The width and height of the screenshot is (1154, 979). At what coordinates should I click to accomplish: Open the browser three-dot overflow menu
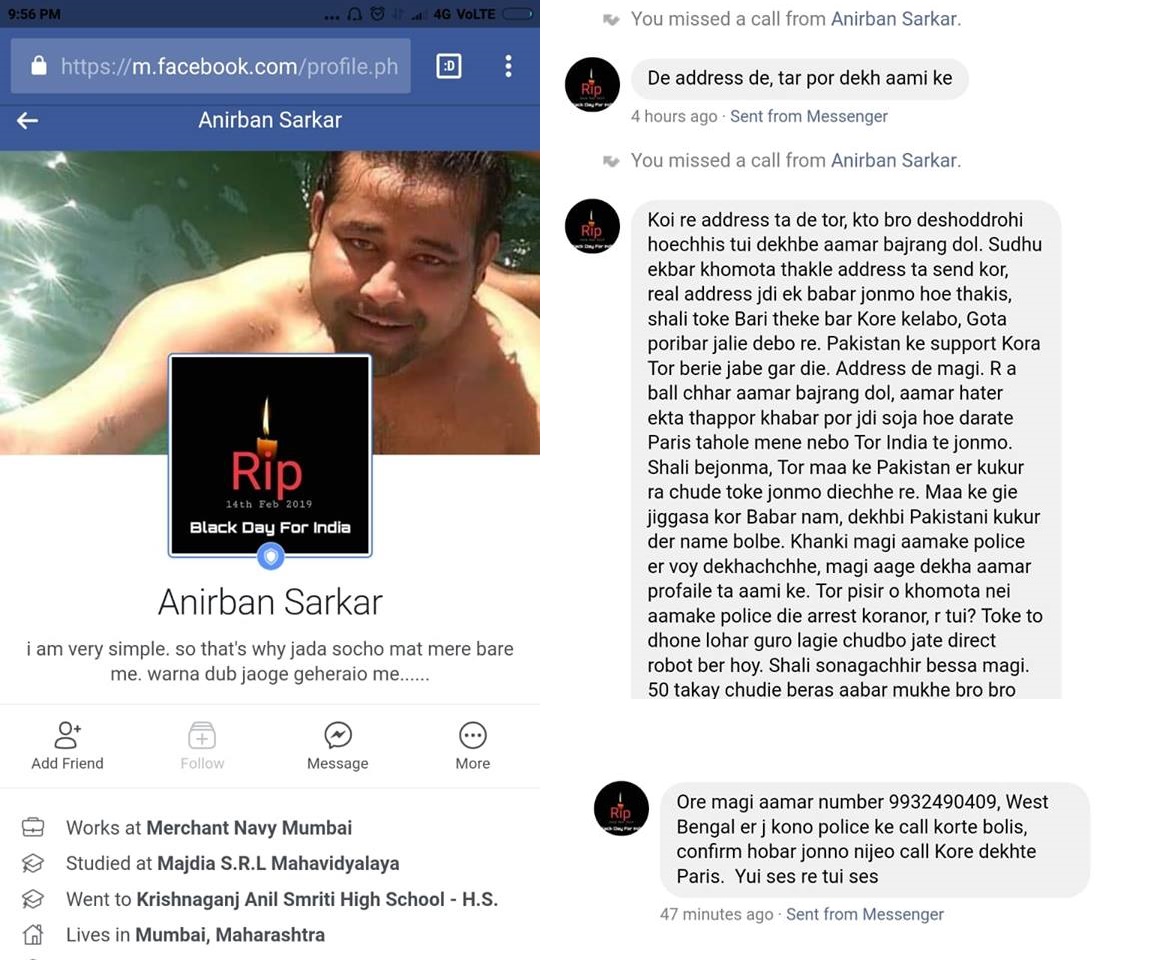(508, 66)
